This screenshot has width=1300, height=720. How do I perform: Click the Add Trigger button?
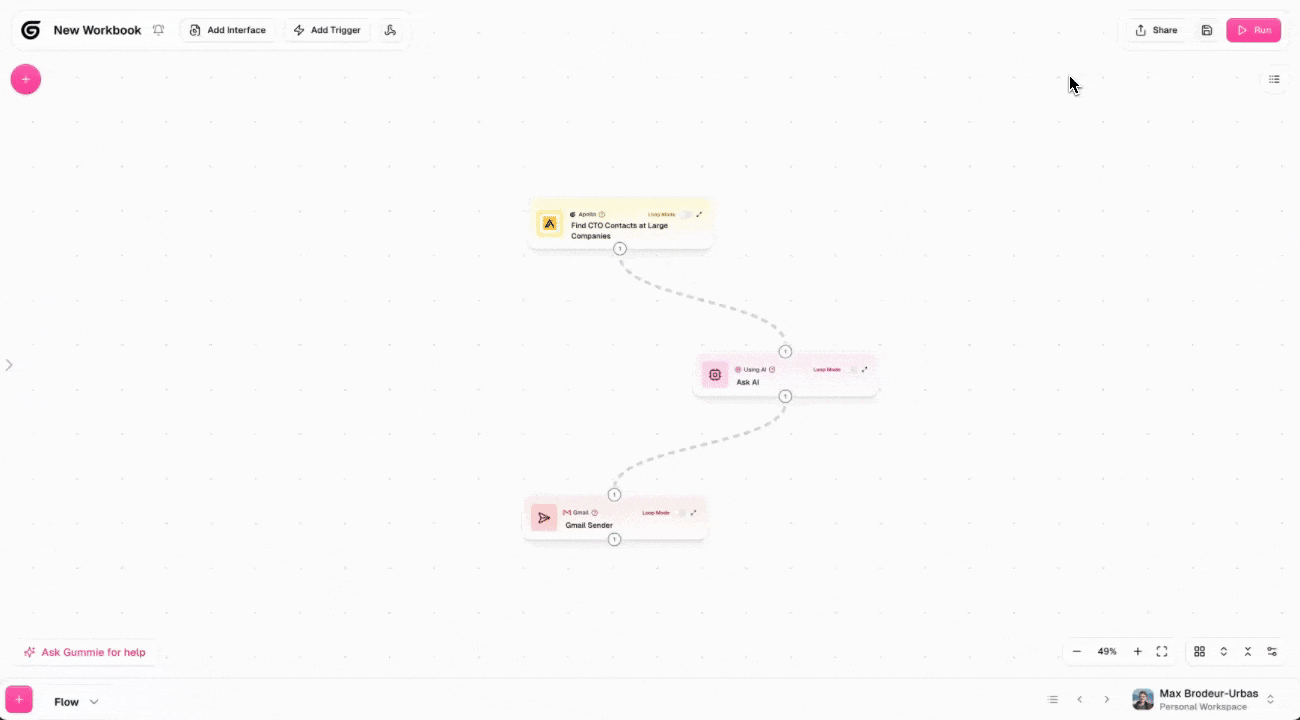pyautogui.click(x=327, y=30)
